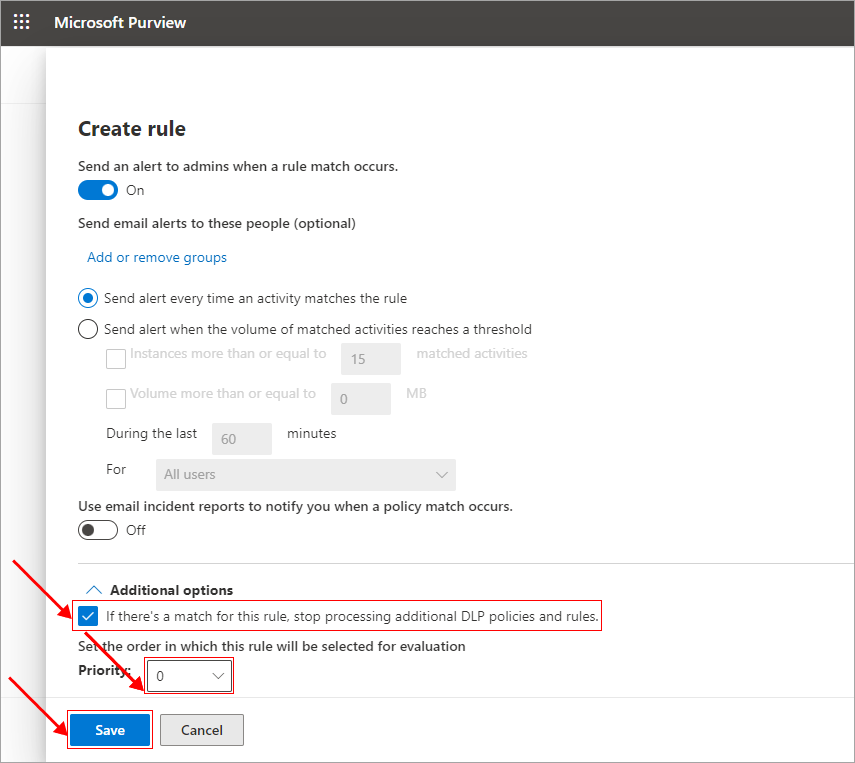855x763 pixels.
Task: Click the During the last minutes field
Action: (x=242, y=439)
